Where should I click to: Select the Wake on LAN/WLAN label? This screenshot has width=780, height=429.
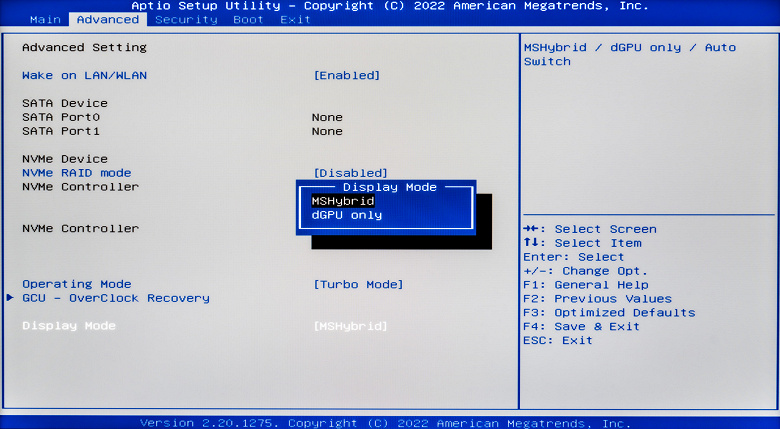(85, 76)
